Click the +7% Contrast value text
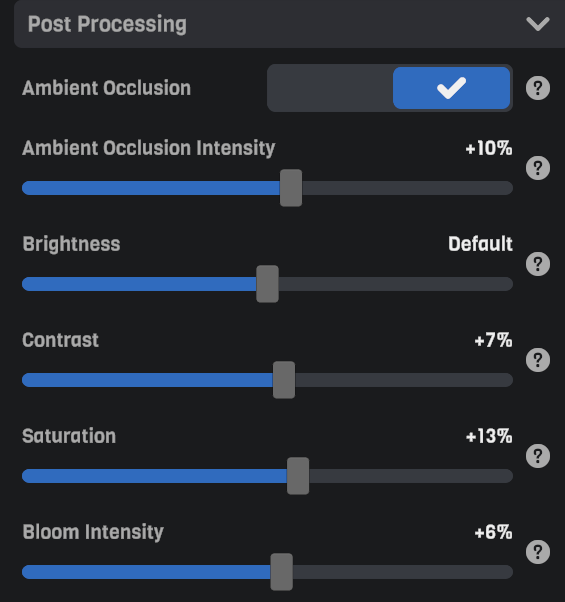 [x=493, y=340]
